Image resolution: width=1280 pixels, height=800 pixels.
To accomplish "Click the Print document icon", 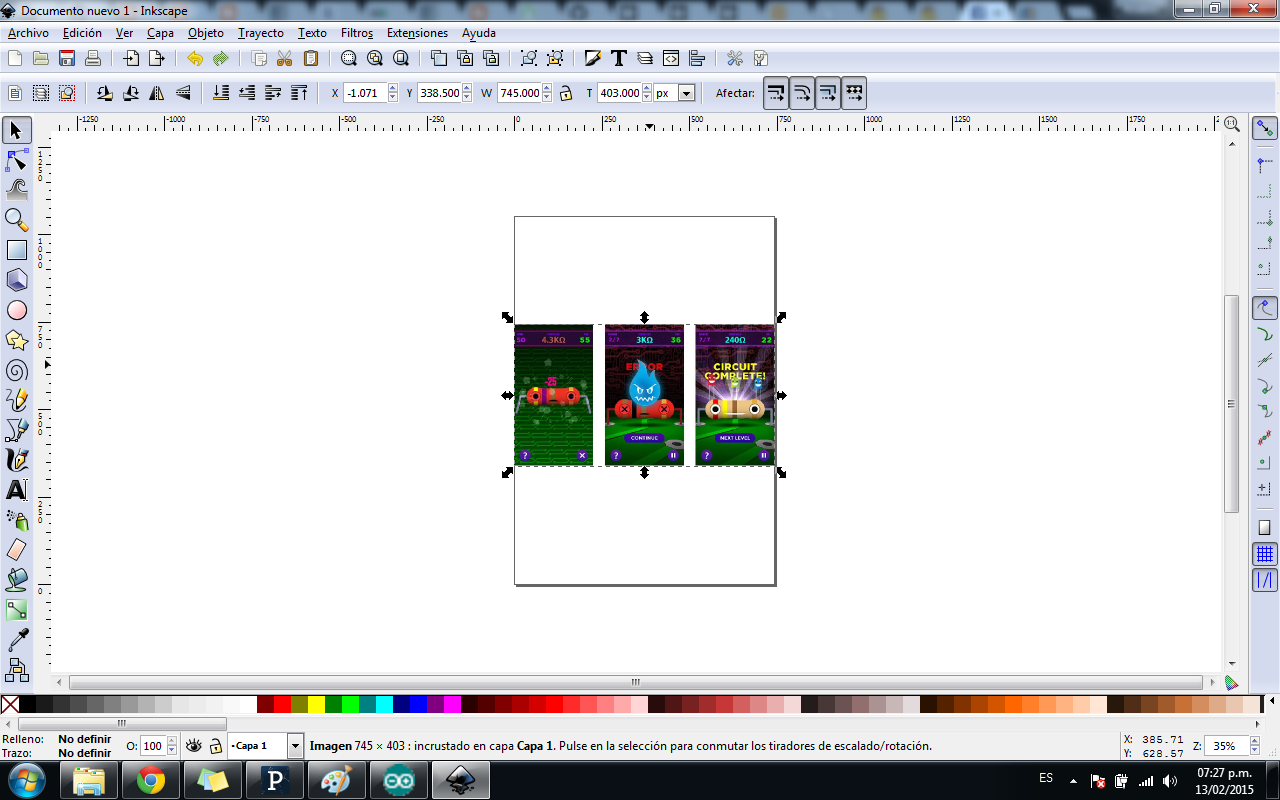I will click(x=93, y=58).
